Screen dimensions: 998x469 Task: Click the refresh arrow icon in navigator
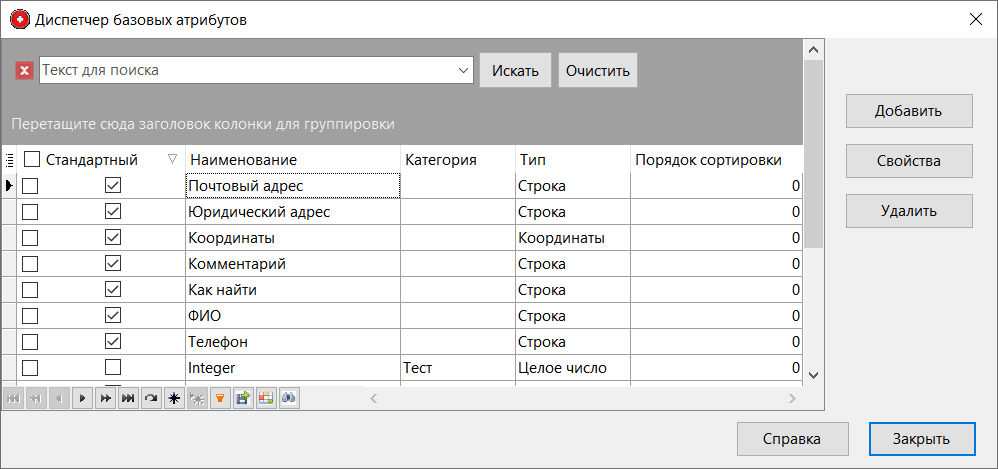pyautogui.click(x=151, y=398)
